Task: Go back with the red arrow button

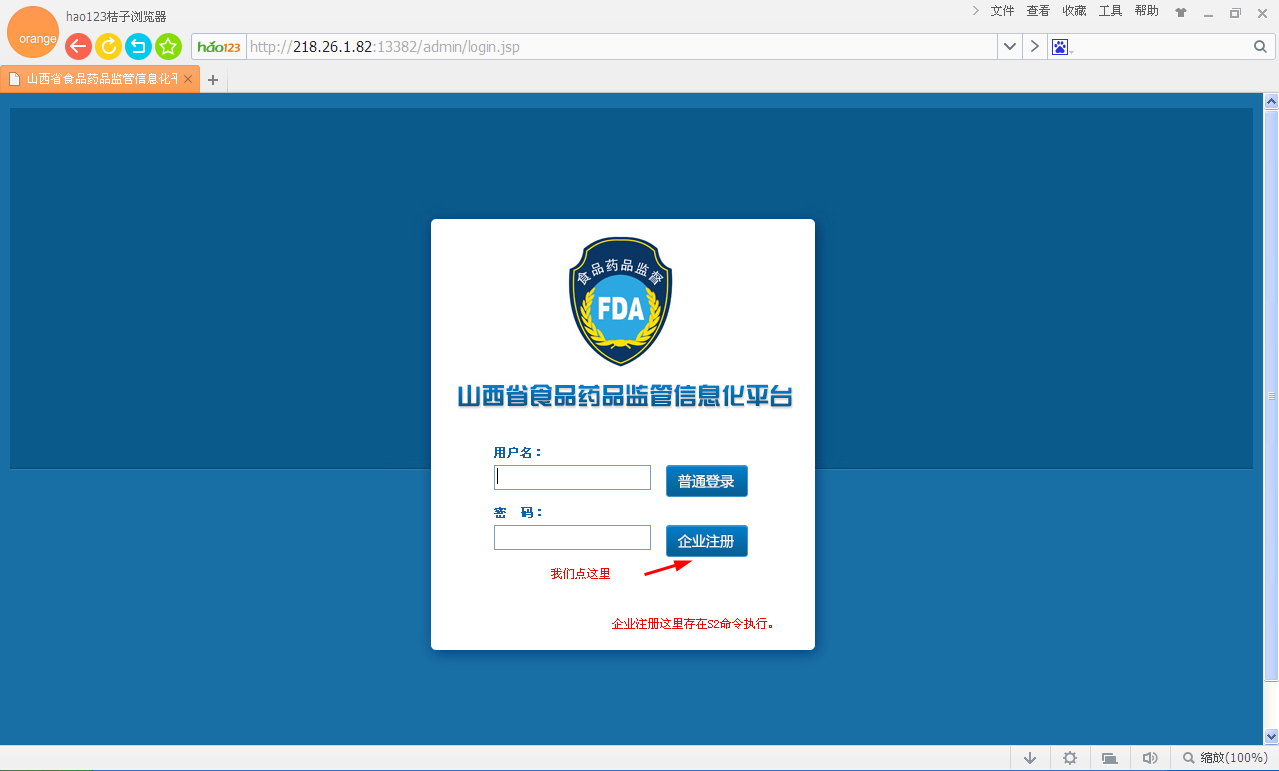Action: coord(78,46)
